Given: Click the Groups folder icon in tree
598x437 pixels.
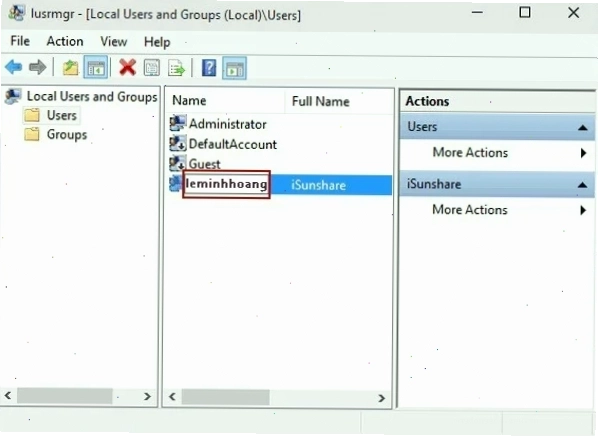Looking at the screenshot, I should pos(32,134).
